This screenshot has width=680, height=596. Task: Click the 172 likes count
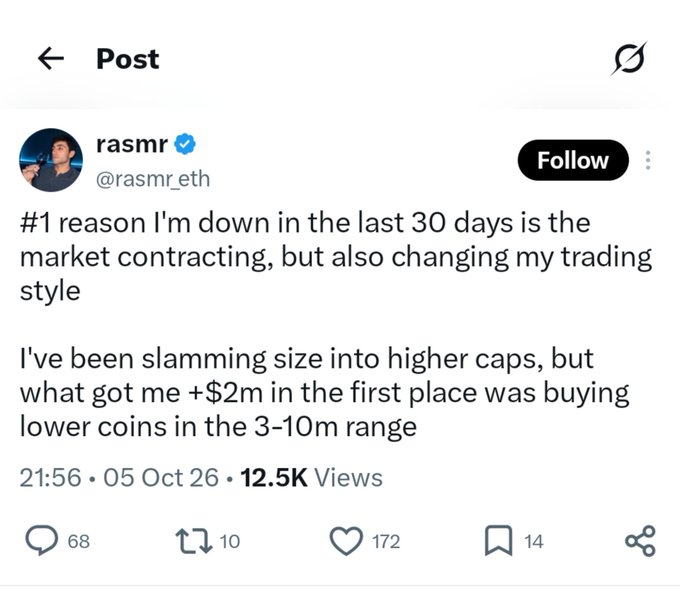tap(386, 541)
